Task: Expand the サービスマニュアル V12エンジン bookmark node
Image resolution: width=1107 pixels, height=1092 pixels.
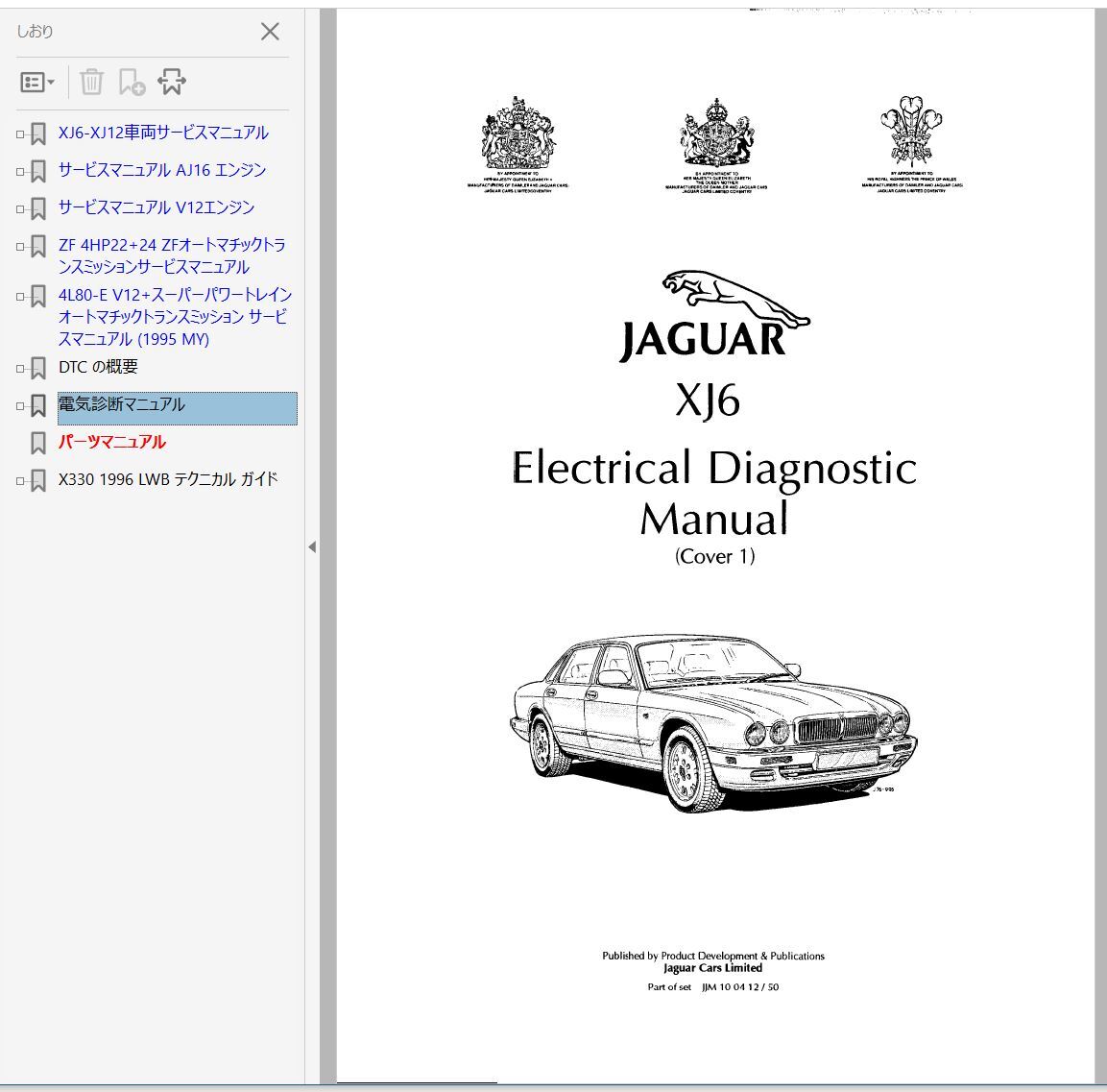Action: pyautogui.click(x=20, y=209)
